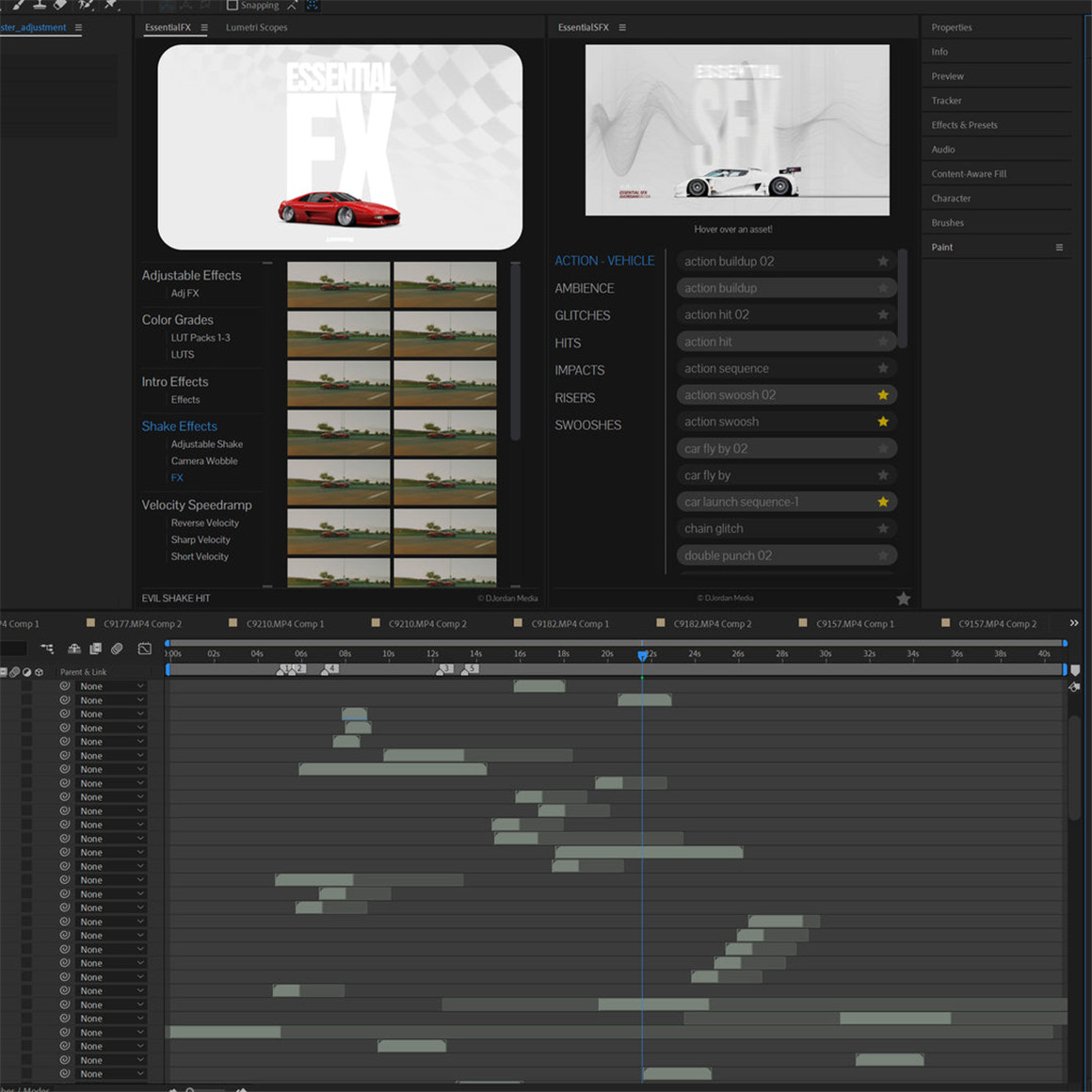Select the AMBIENCE sound category
Screen dimensions: 1092x1092
pos(584,288)
